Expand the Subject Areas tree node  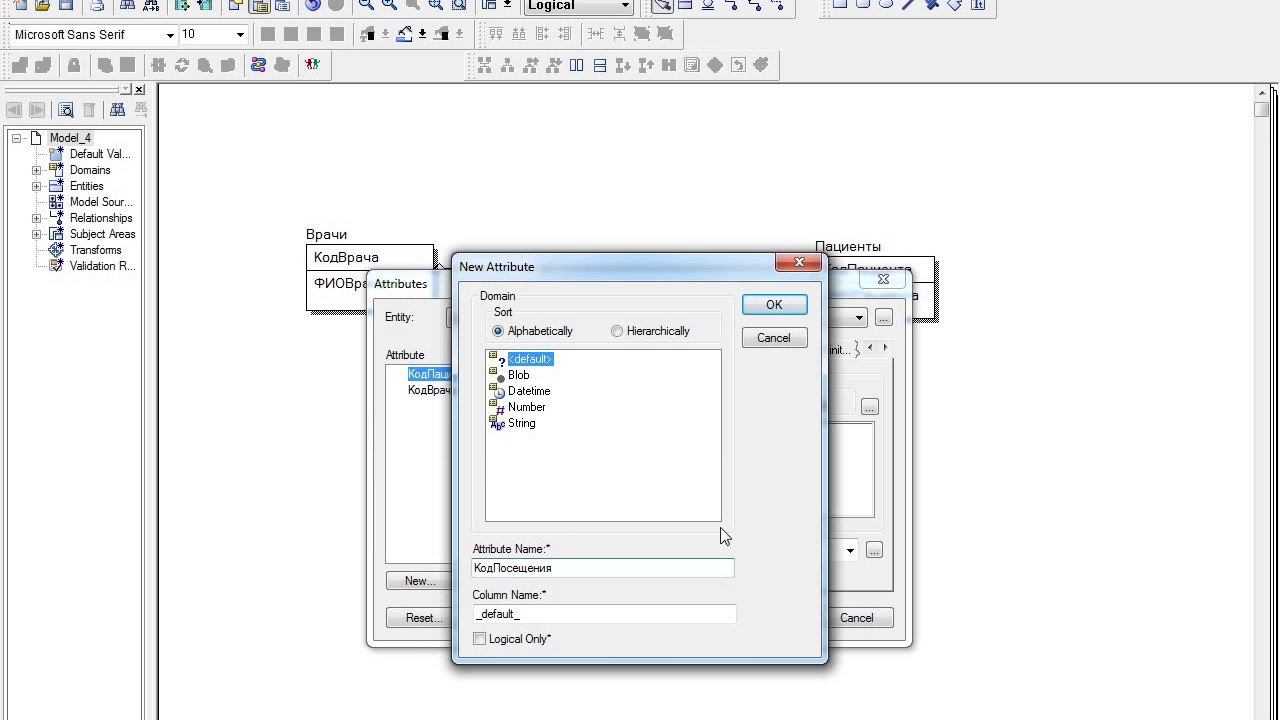37,234
